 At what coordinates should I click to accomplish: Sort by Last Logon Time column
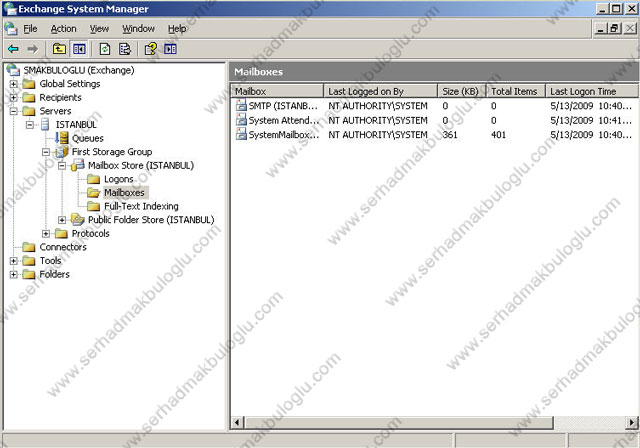592,91
